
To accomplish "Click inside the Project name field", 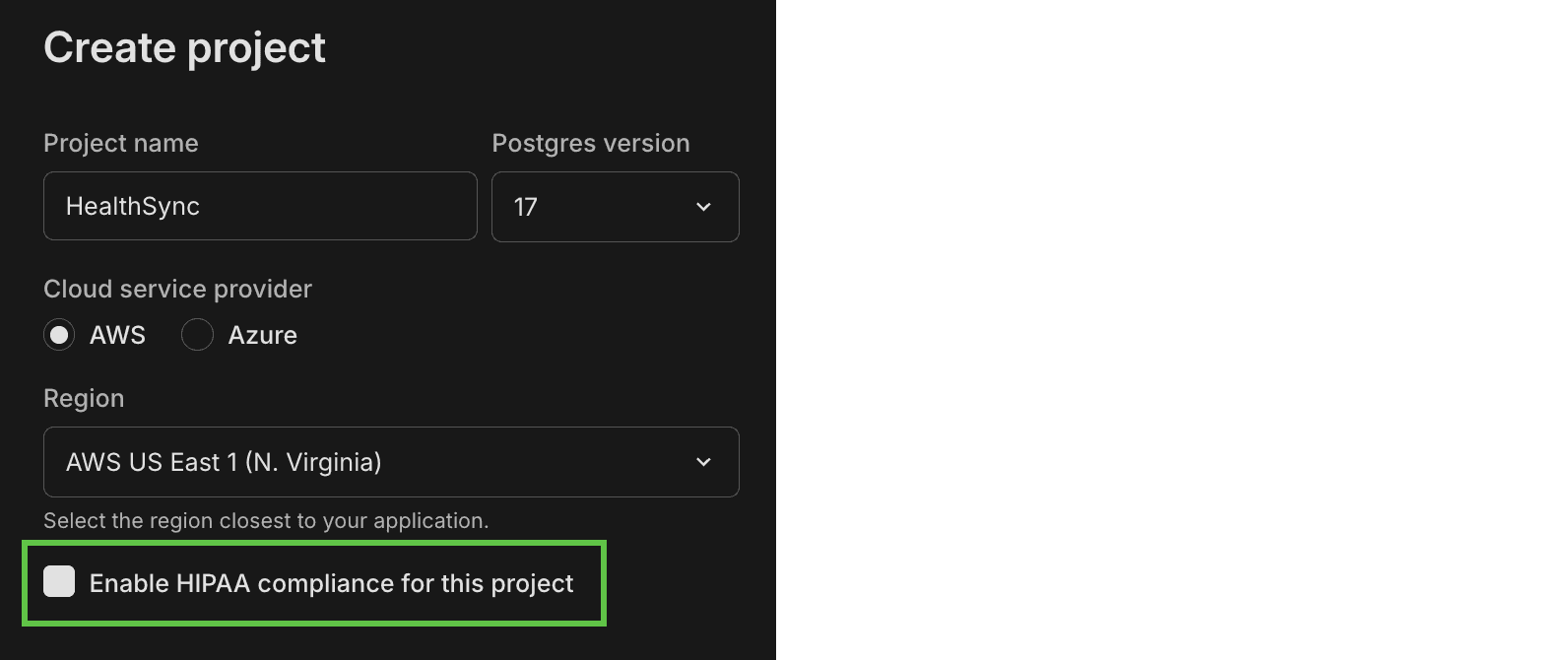I will click(259, 206).
